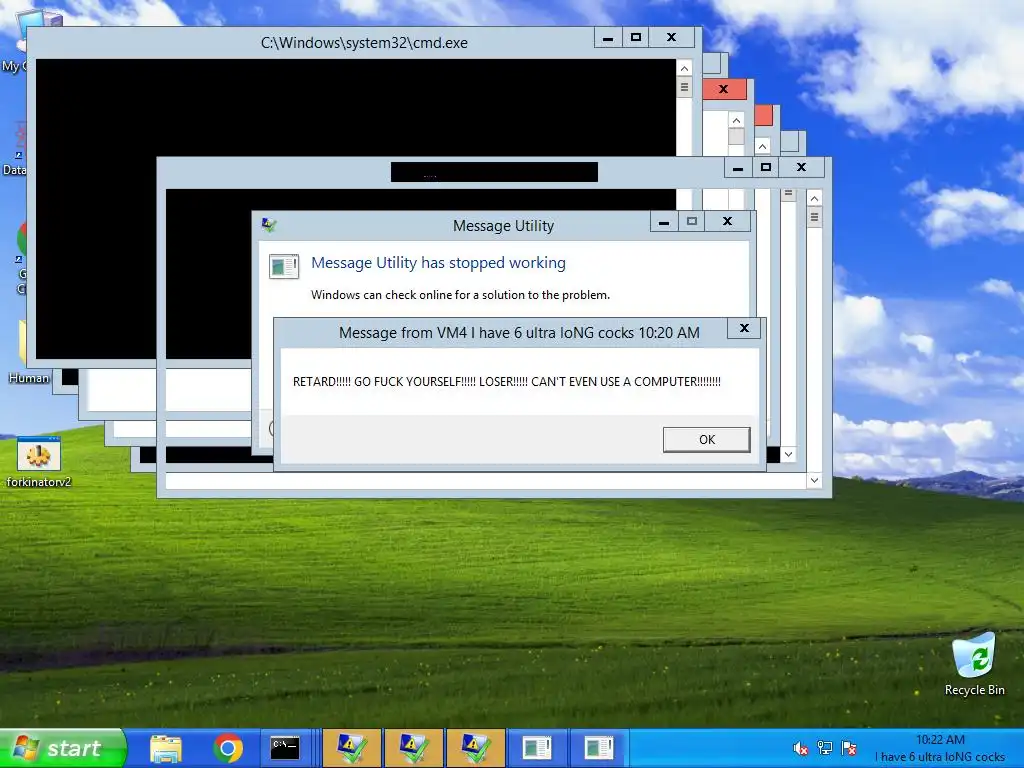The width and height of the screenshot is (1024, 768).
Task: Maximize the C:\Windows\system32\cmd.exe window
Action: tap(636, 37)
